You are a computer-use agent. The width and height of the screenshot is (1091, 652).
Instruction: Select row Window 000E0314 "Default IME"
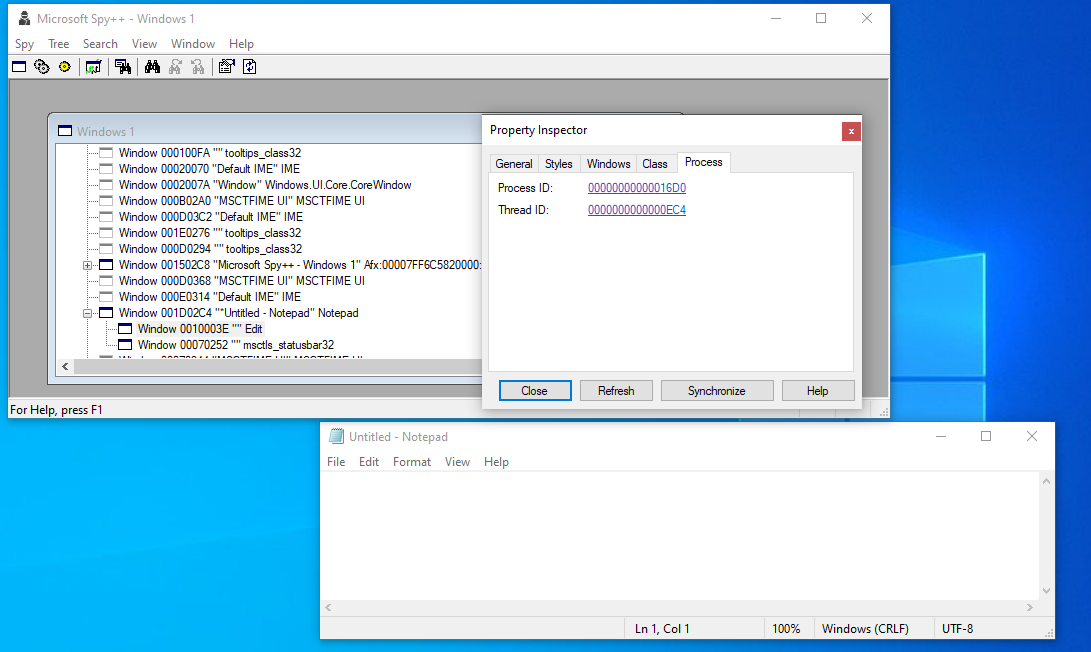coord(209,297)
